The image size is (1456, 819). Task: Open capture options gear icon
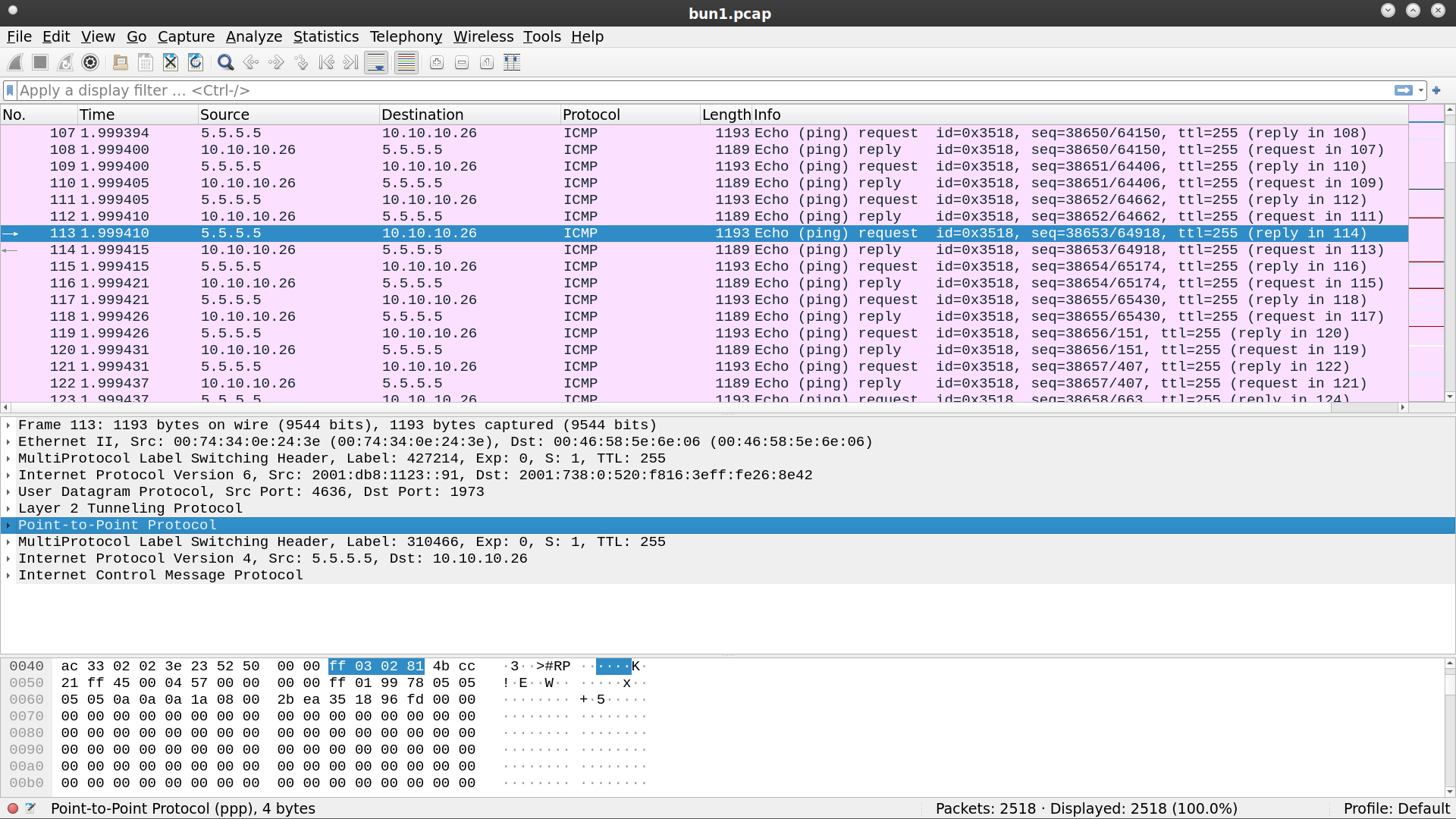pyautogui.click(x=90, y=63)
